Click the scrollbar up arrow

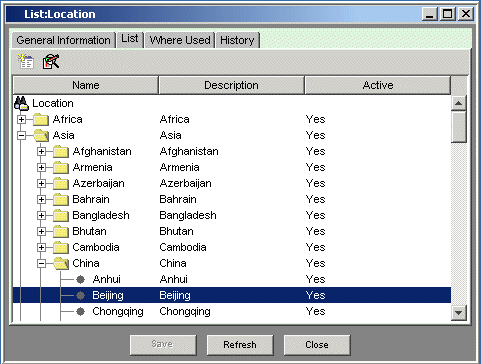tap(458, 103)
